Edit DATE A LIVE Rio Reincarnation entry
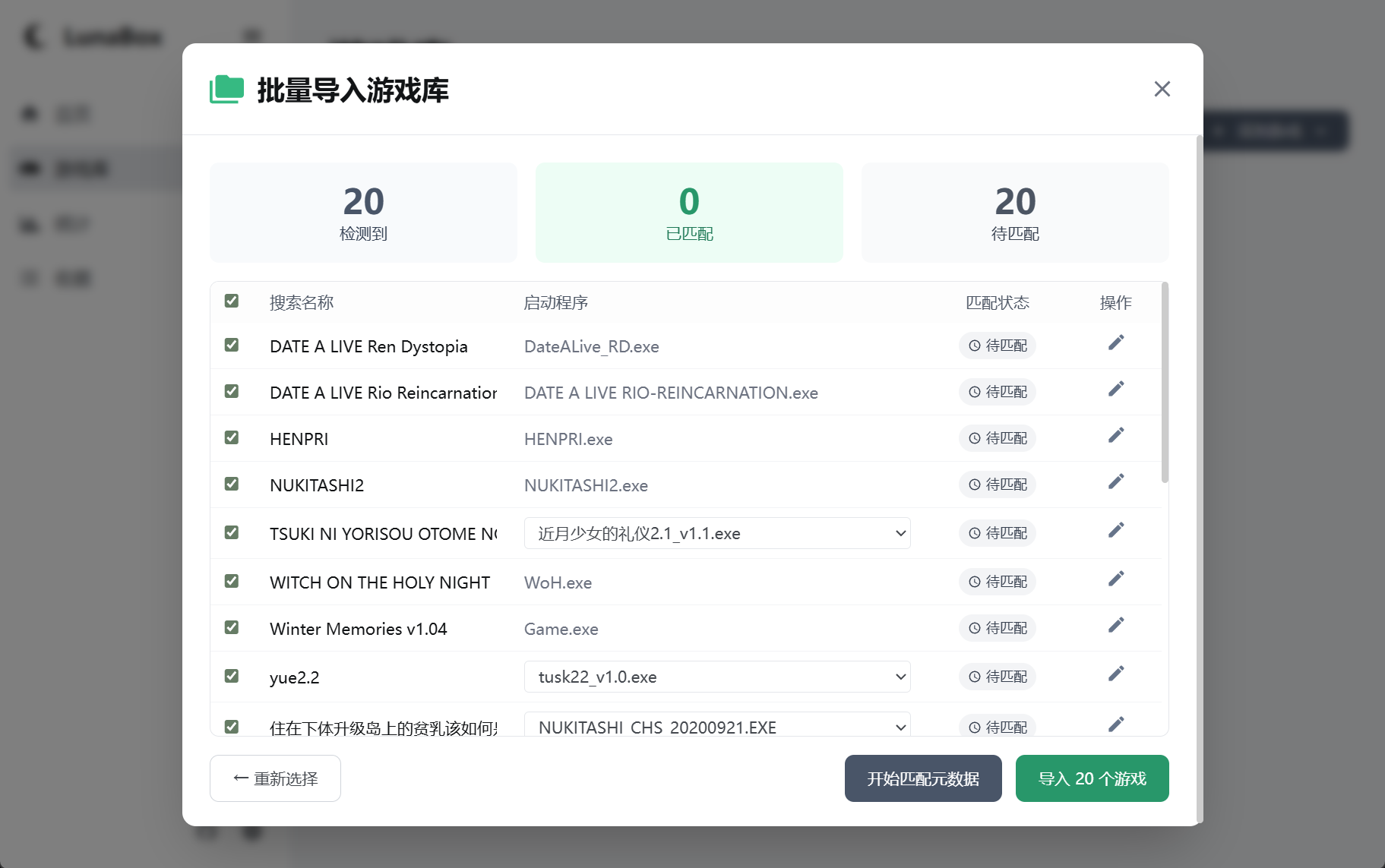This screenshot has width=1385, height=868. (1115, 390)
